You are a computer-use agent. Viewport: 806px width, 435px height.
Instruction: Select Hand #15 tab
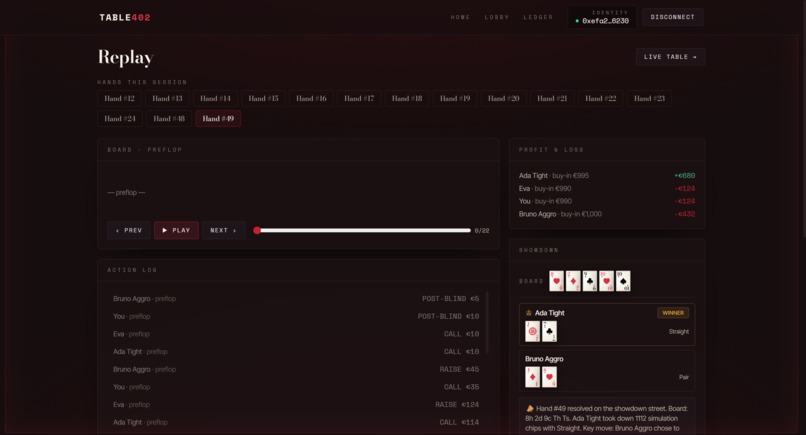click(263, 98)
